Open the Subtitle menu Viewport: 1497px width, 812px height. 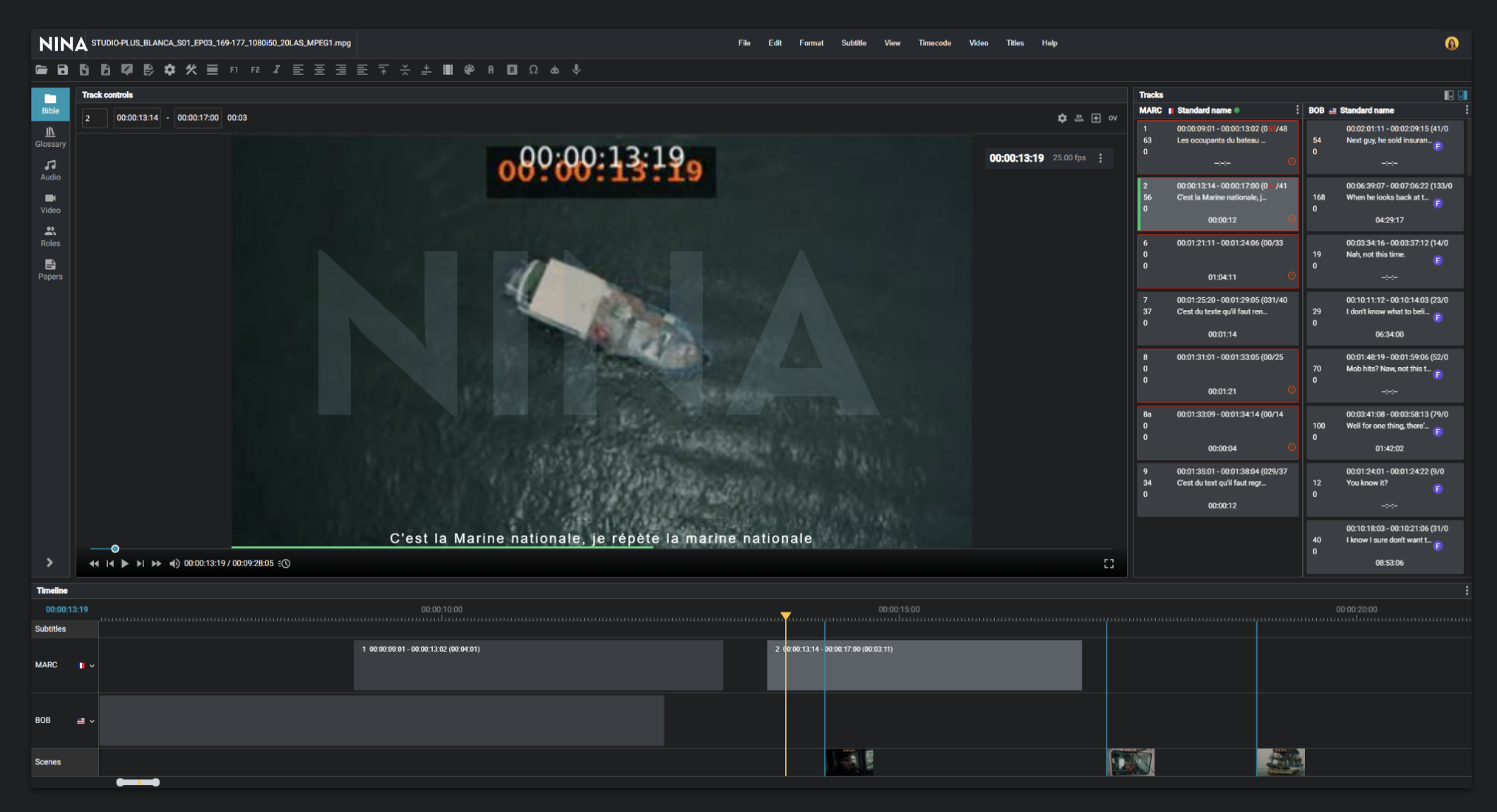853,43
